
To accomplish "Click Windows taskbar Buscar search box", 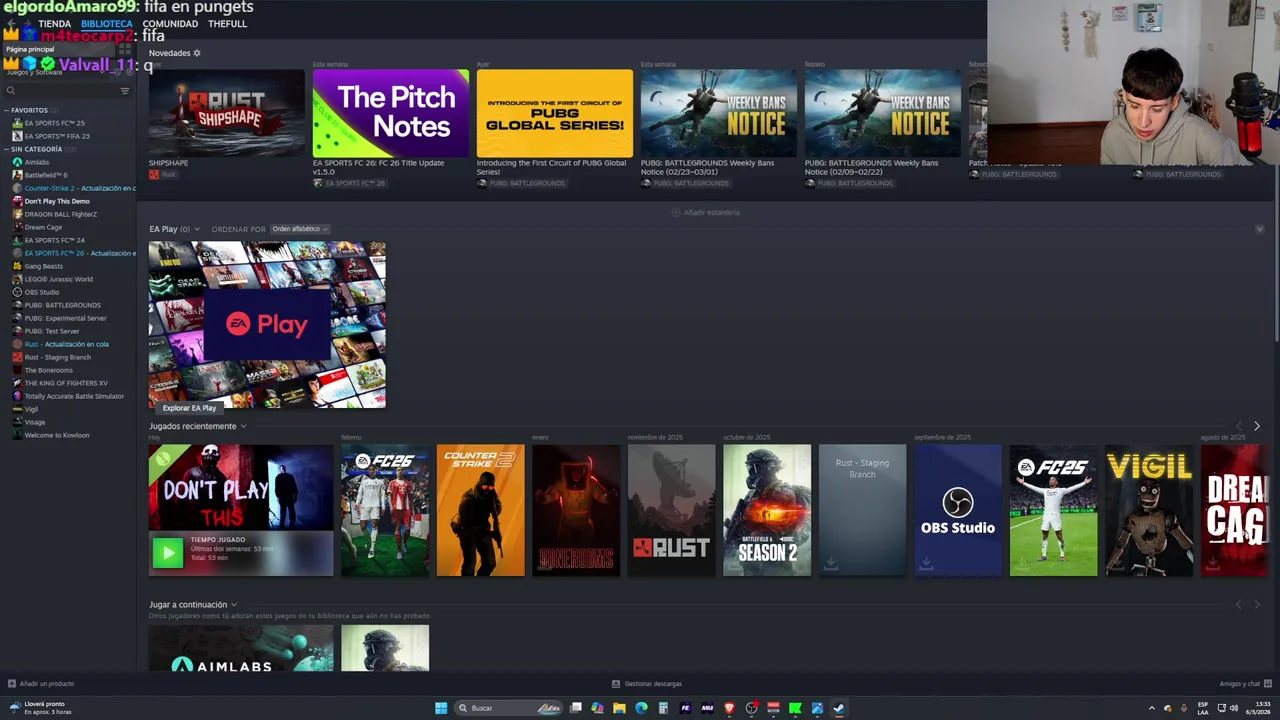I will [x=509, y=708].
